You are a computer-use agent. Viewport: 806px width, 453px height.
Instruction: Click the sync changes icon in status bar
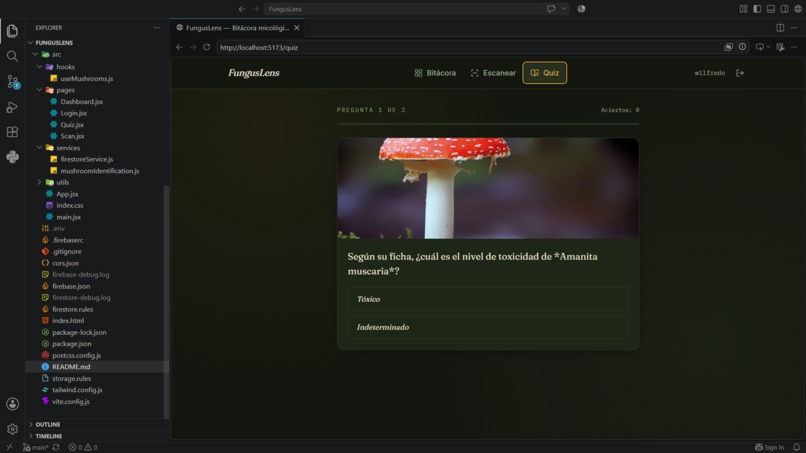[56, 447]
